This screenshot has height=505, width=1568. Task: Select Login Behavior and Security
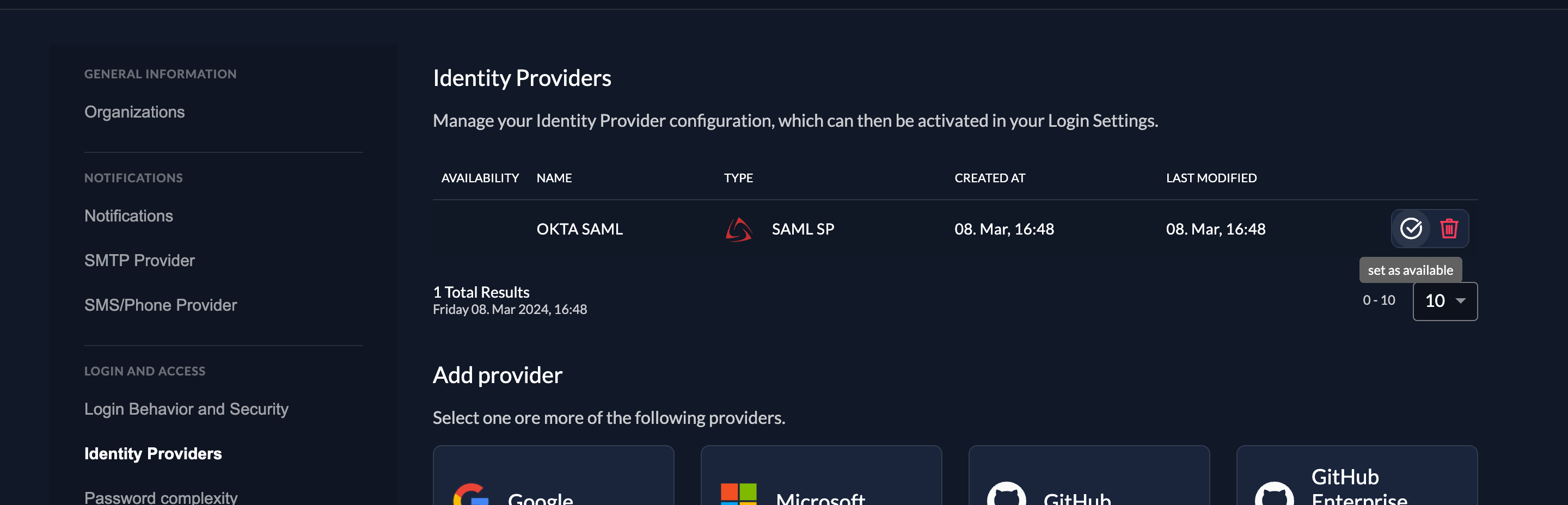186,409
